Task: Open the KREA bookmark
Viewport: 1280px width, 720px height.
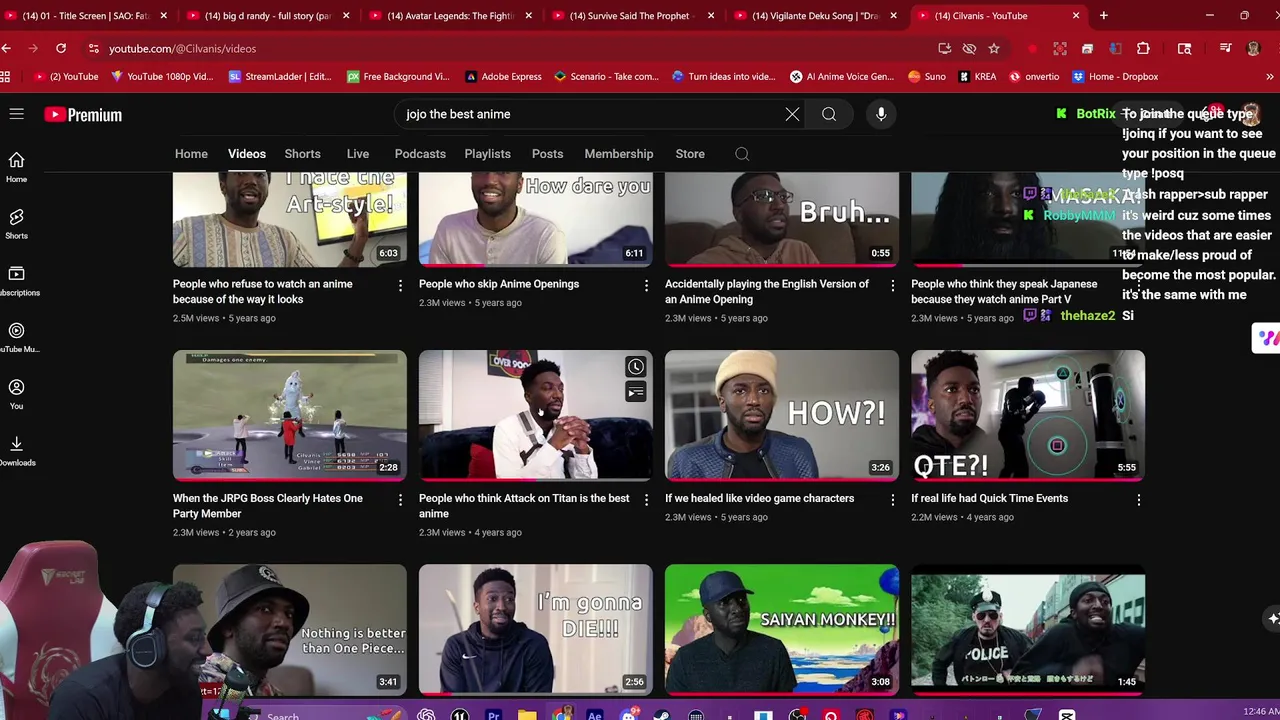Action: (977, 76)
